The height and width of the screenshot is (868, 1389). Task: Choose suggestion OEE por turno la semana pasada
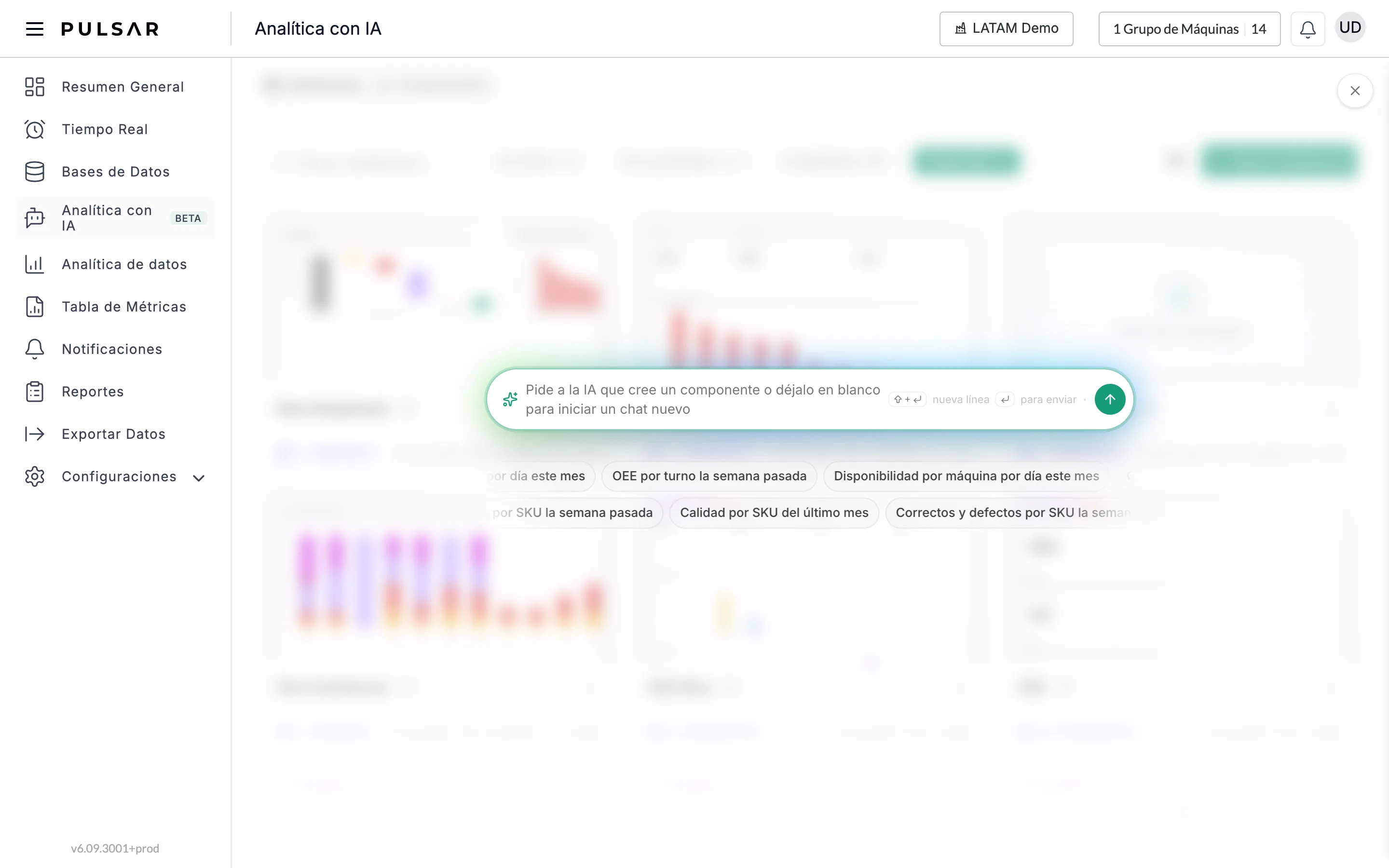(x=709, y=476)
